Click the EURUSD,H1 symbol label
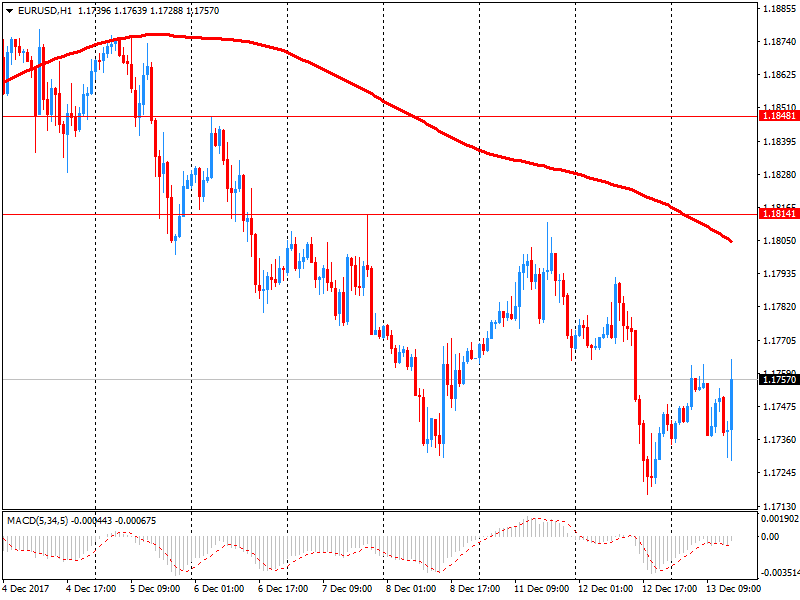Image resolution: width=800 pixels, height=600 pixels. tap(44, 11)
